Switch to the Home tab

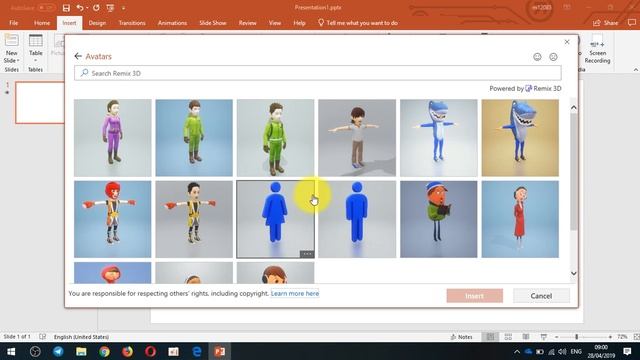(42, 23)
